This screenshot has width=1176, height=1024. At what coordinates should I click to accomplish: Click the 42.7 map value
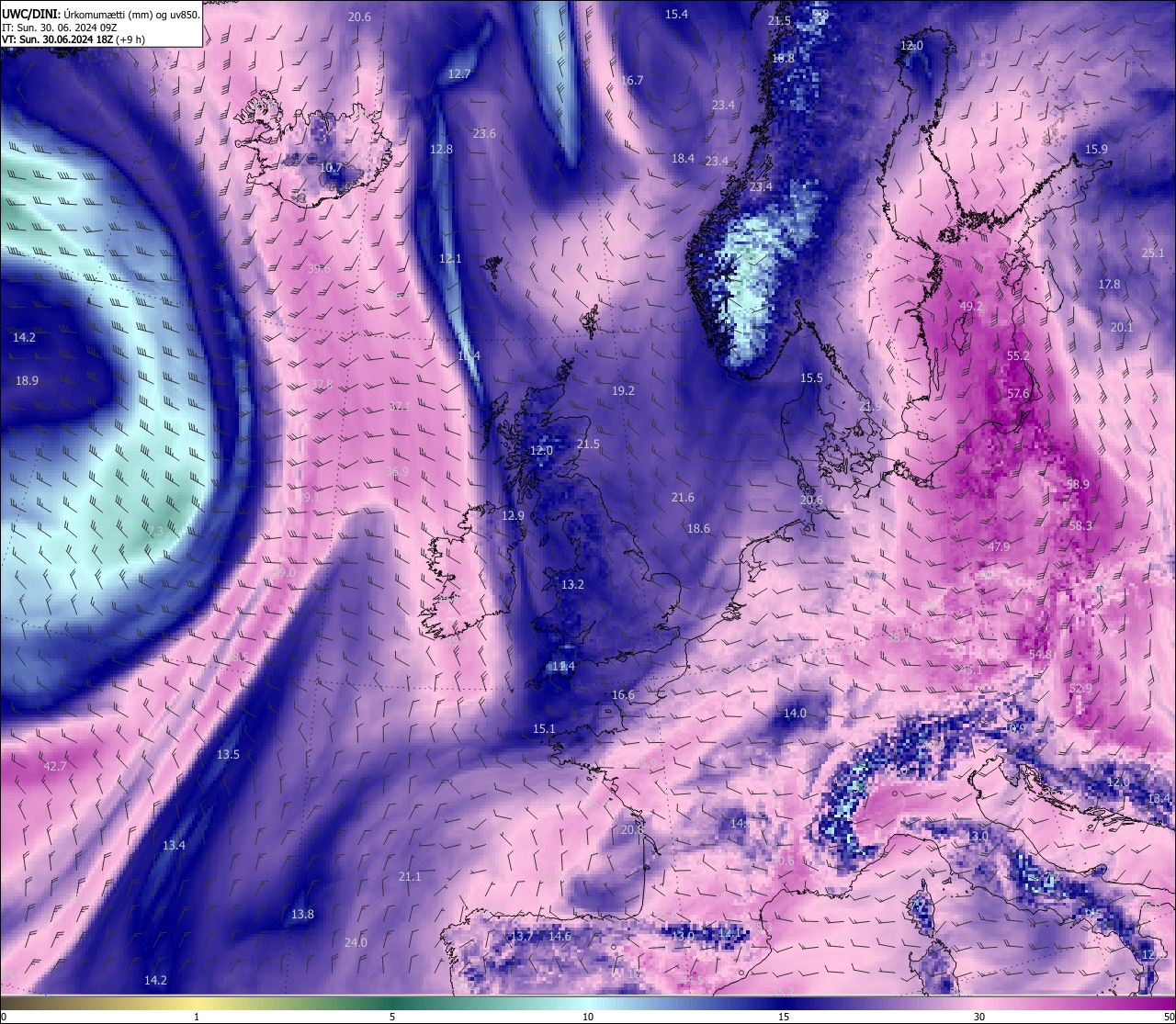pos(55,766)
